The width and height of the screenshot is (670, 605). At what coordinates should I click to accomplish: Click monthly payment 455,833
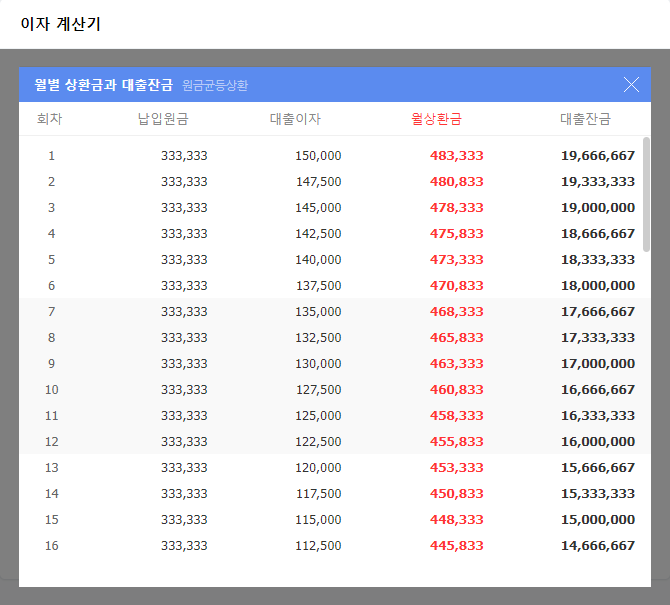click(x=456, y=442)
